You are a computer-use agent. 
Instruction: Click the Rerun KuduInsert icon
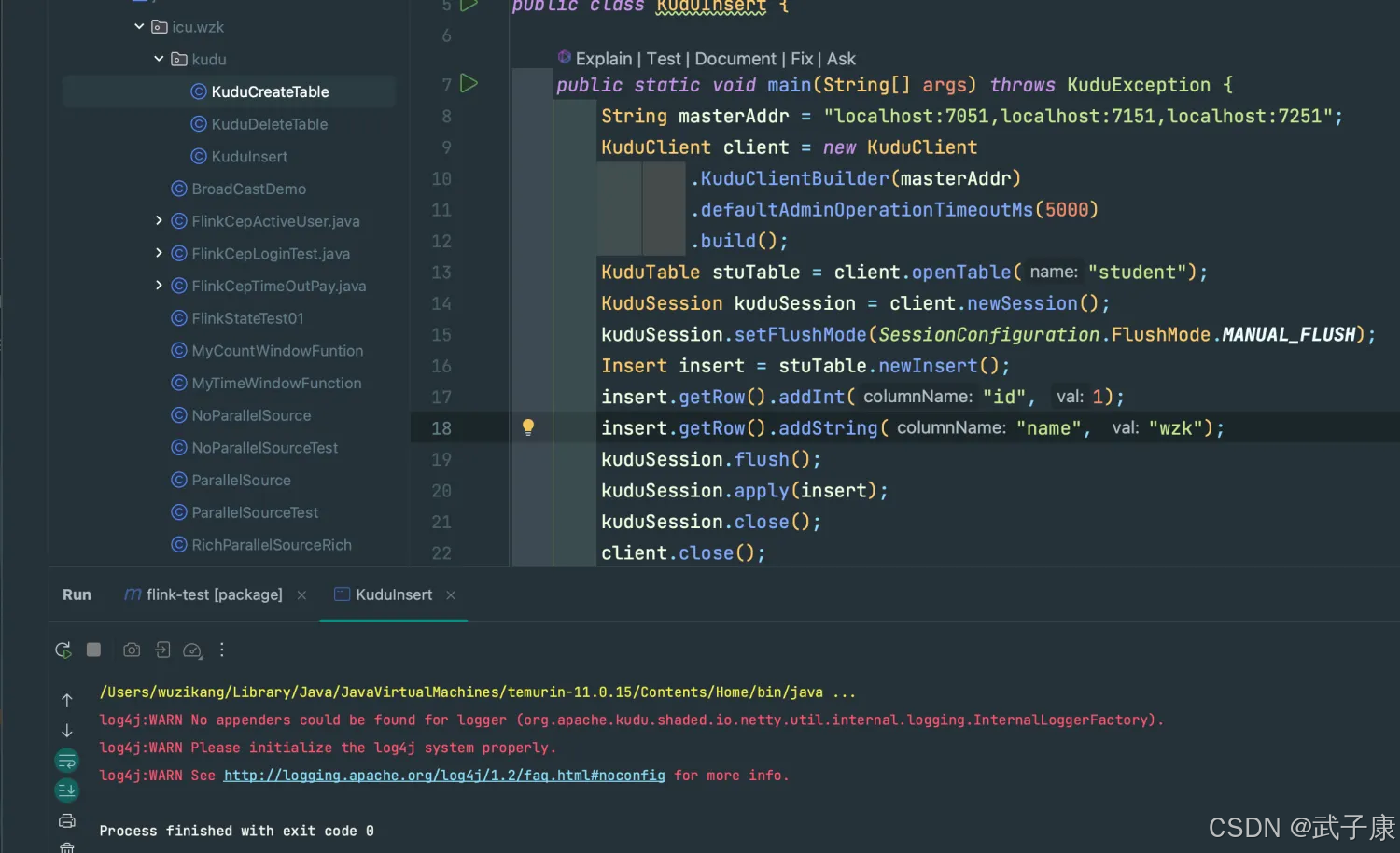point(63,650)
